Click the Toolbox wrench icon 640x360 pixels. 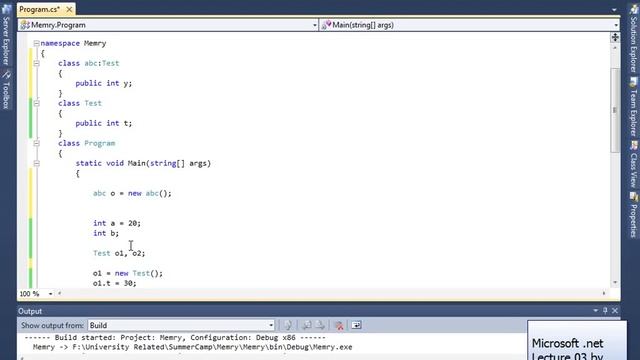6,75
